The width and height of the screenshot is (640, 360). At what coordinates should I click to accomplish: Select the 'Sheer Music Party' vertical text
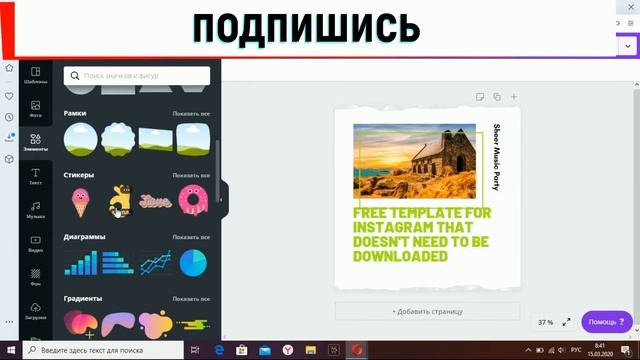point(496,157)
